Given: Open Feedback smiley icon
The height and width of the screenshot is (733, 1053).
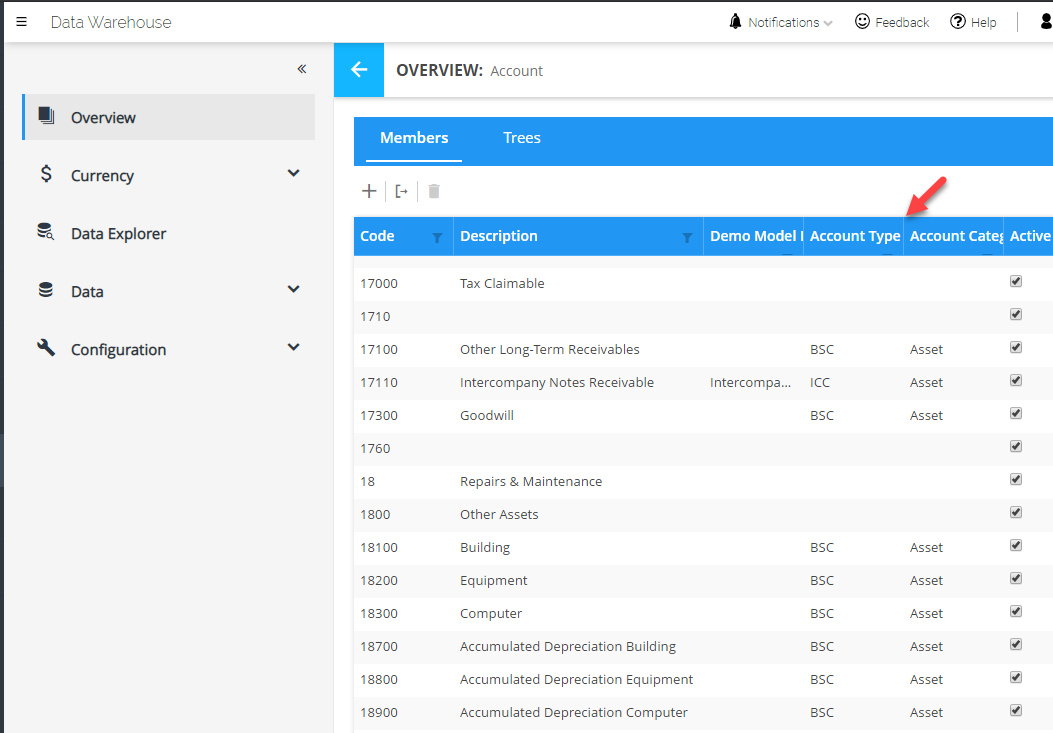Looking at the screenshot, I should (862, 22).
